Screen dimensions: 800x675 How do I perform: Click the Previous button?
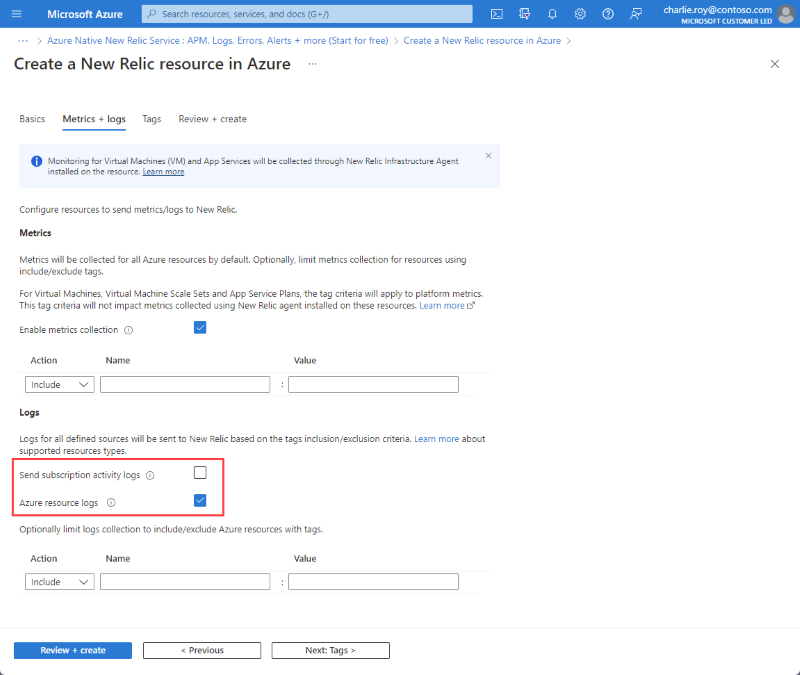coord(202,651)
